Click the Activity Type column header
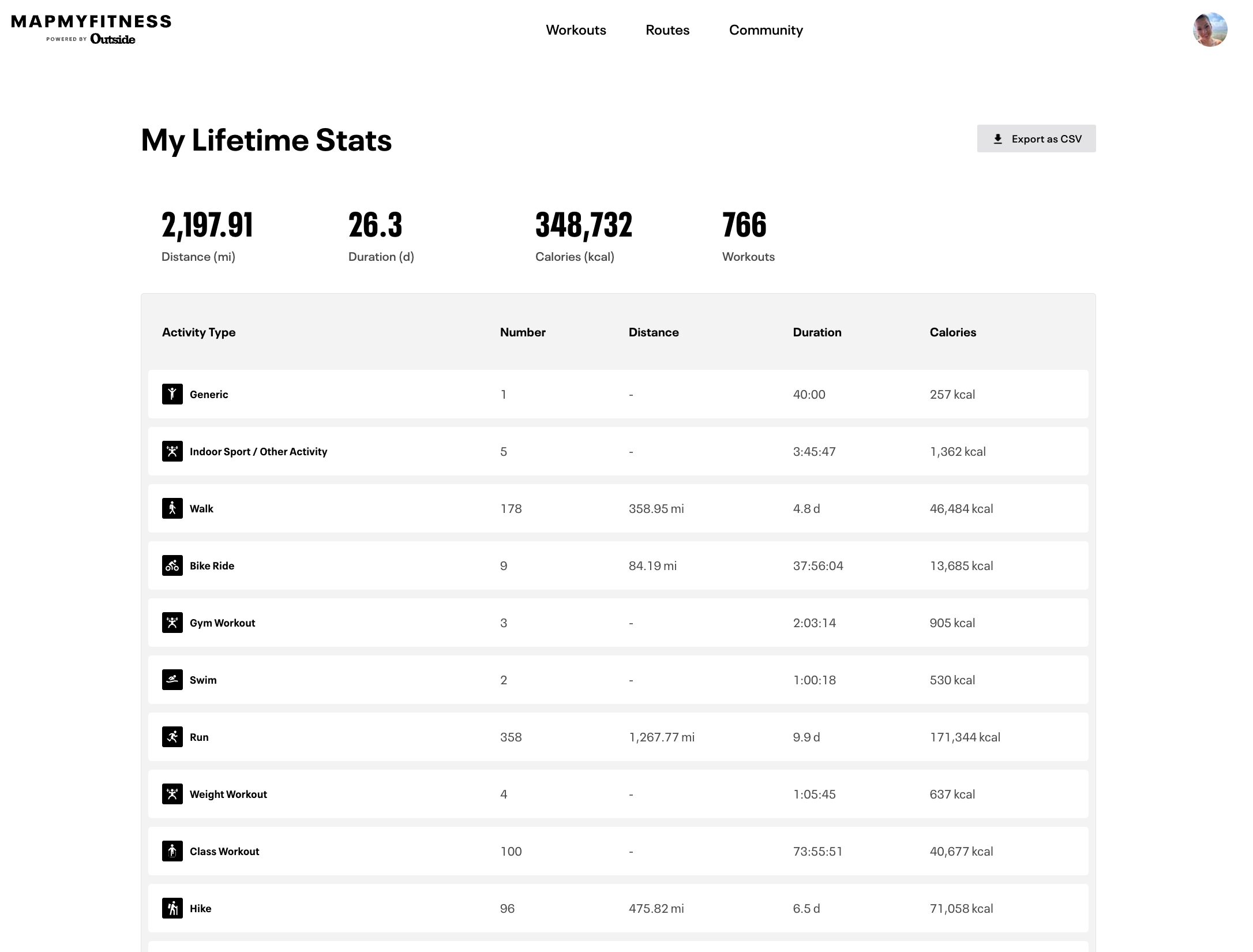Image resolution: width=1253 pixels, height=952 pixels. (x=198, y=332)
